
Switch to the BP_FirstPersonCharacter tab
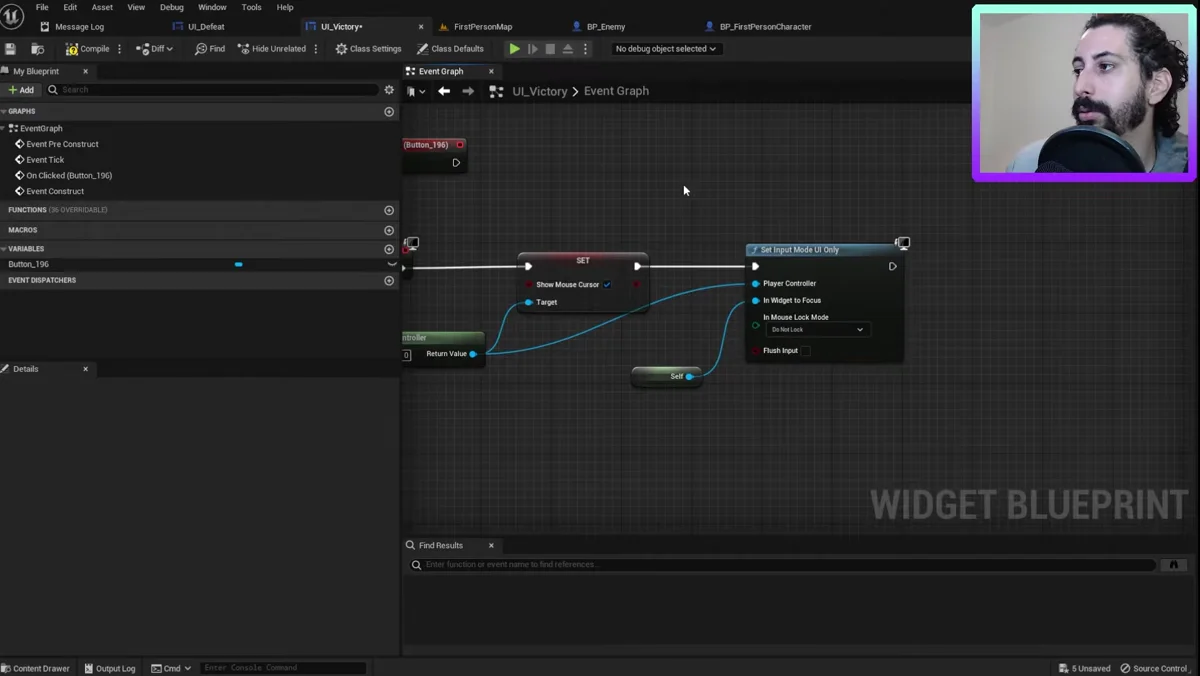pos(765,27)
